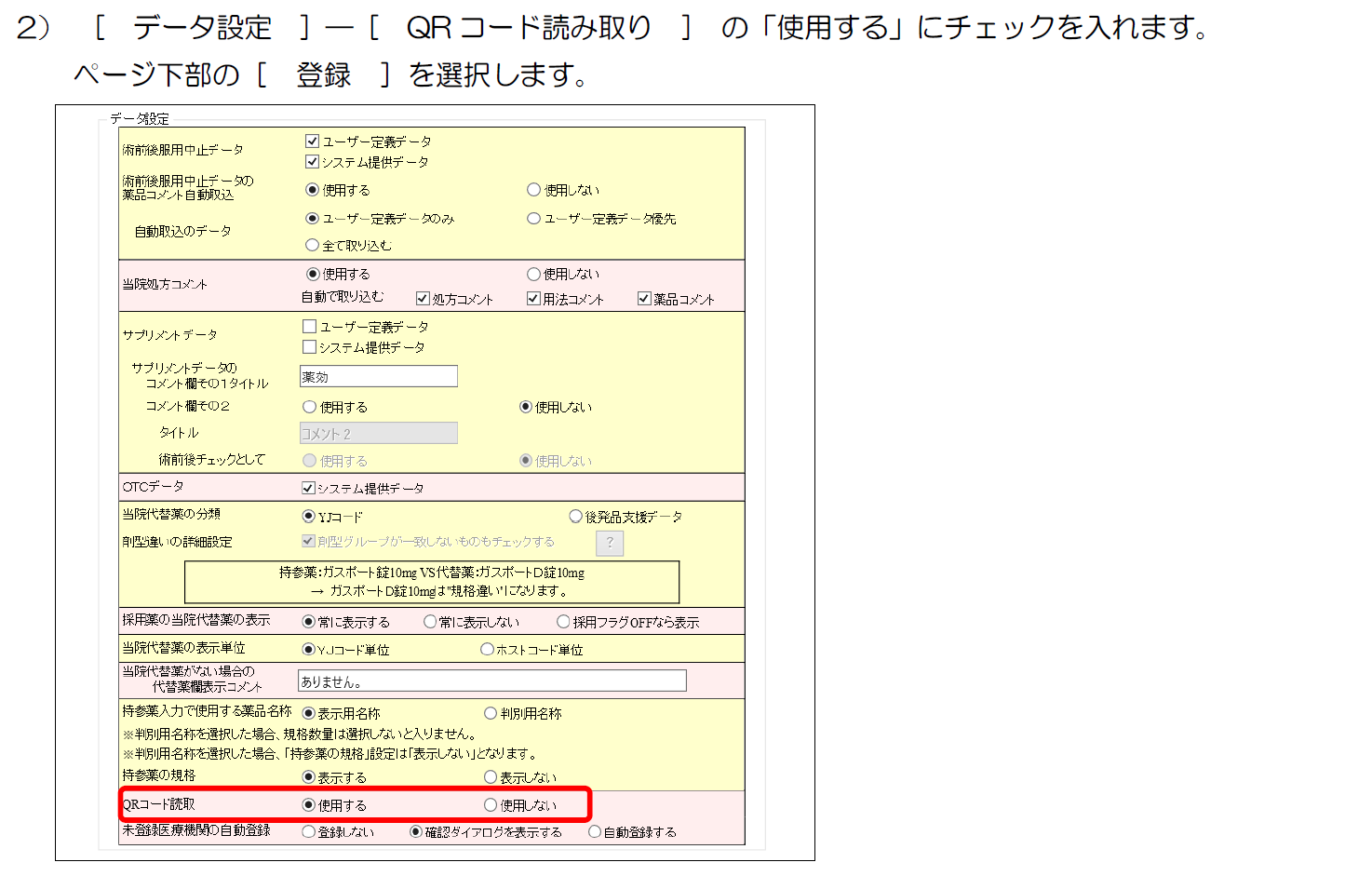Image resolution: width=1372 pixels, height=876 pixels.
Task: Select 全て取り込む radio option
Action: pyautogui.click(x=313, y=245)
